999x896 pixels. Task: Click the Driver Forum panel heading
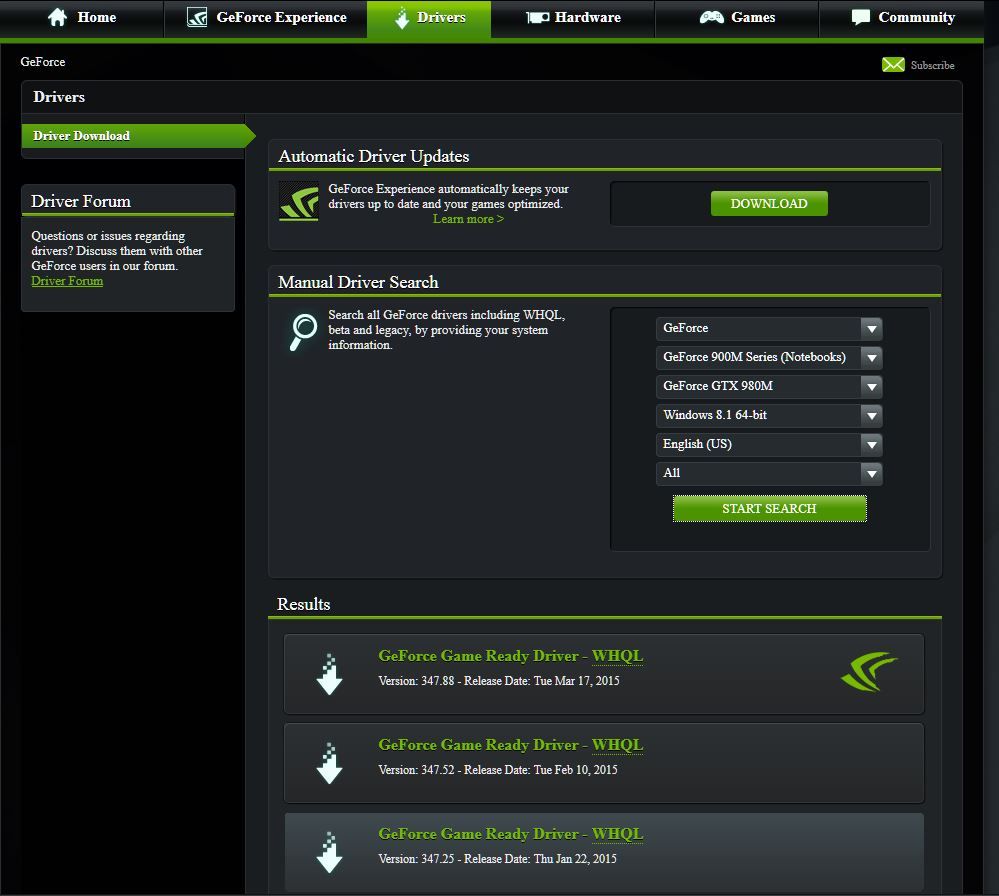pyautogui.click(x=81, y=201)
